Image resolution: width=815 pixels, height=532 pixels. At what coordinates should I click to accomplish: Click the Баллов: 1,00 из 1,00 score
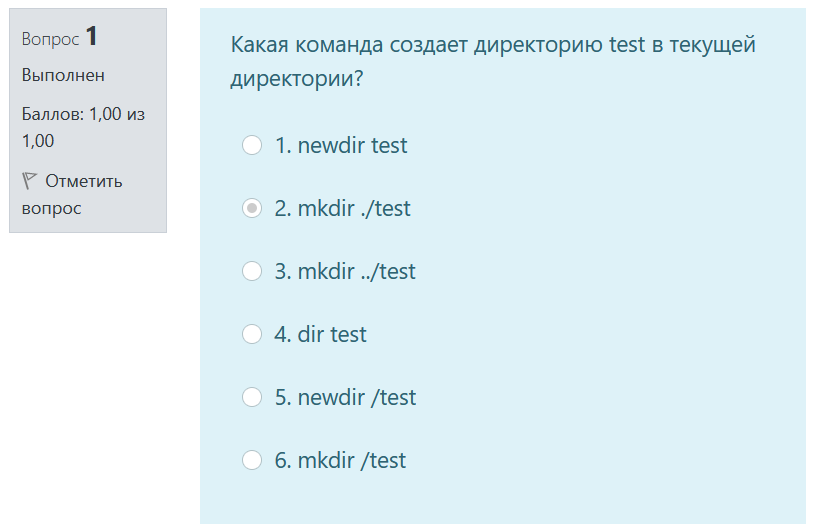pos(83,127)
